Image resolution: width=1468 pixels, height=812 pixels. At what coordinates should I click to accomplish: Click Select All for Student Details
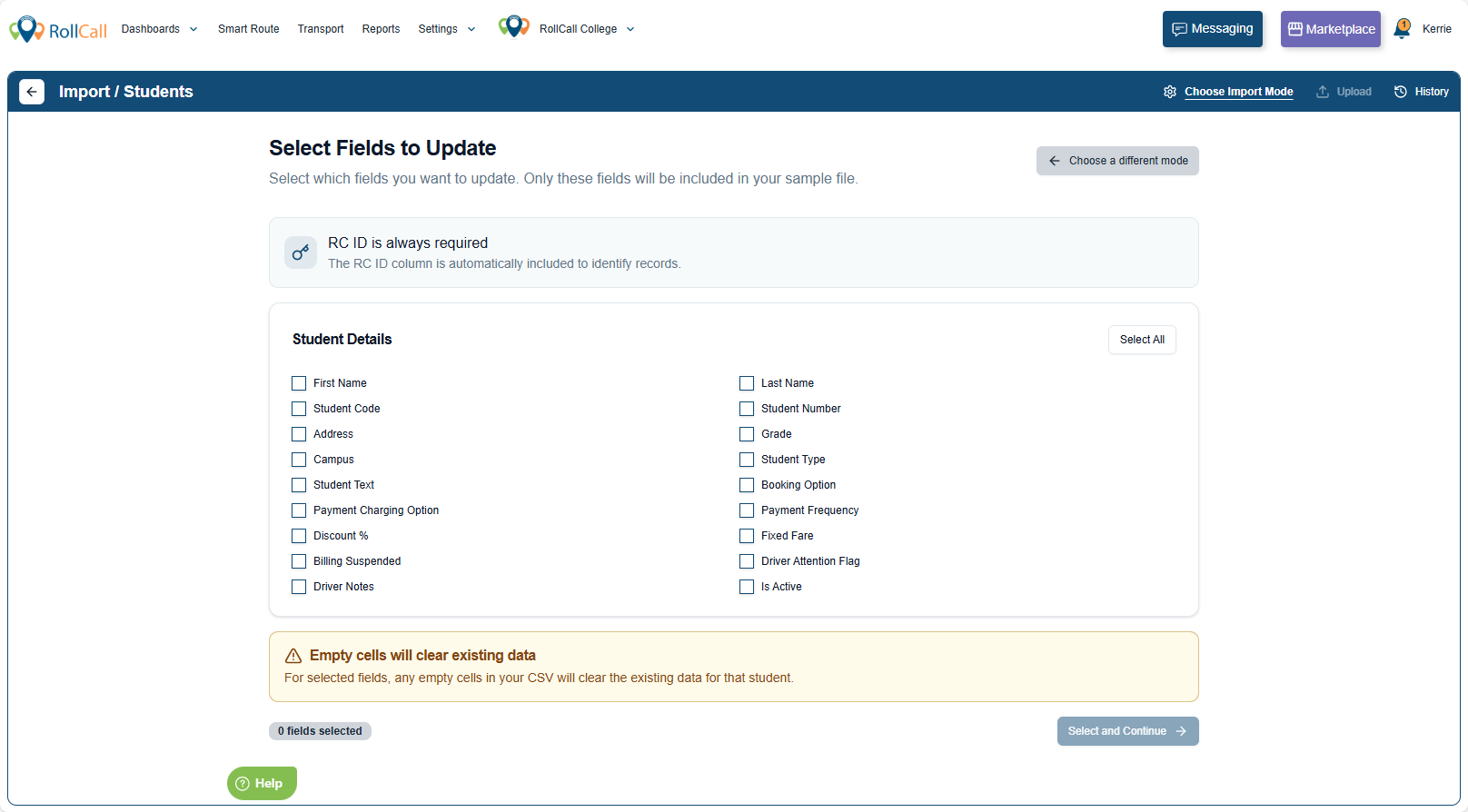(1142, 340)
